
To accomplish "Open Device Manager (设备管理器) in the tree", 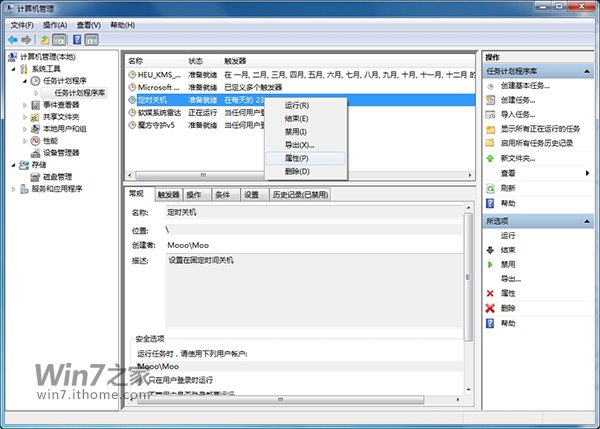I will (60, 153).
